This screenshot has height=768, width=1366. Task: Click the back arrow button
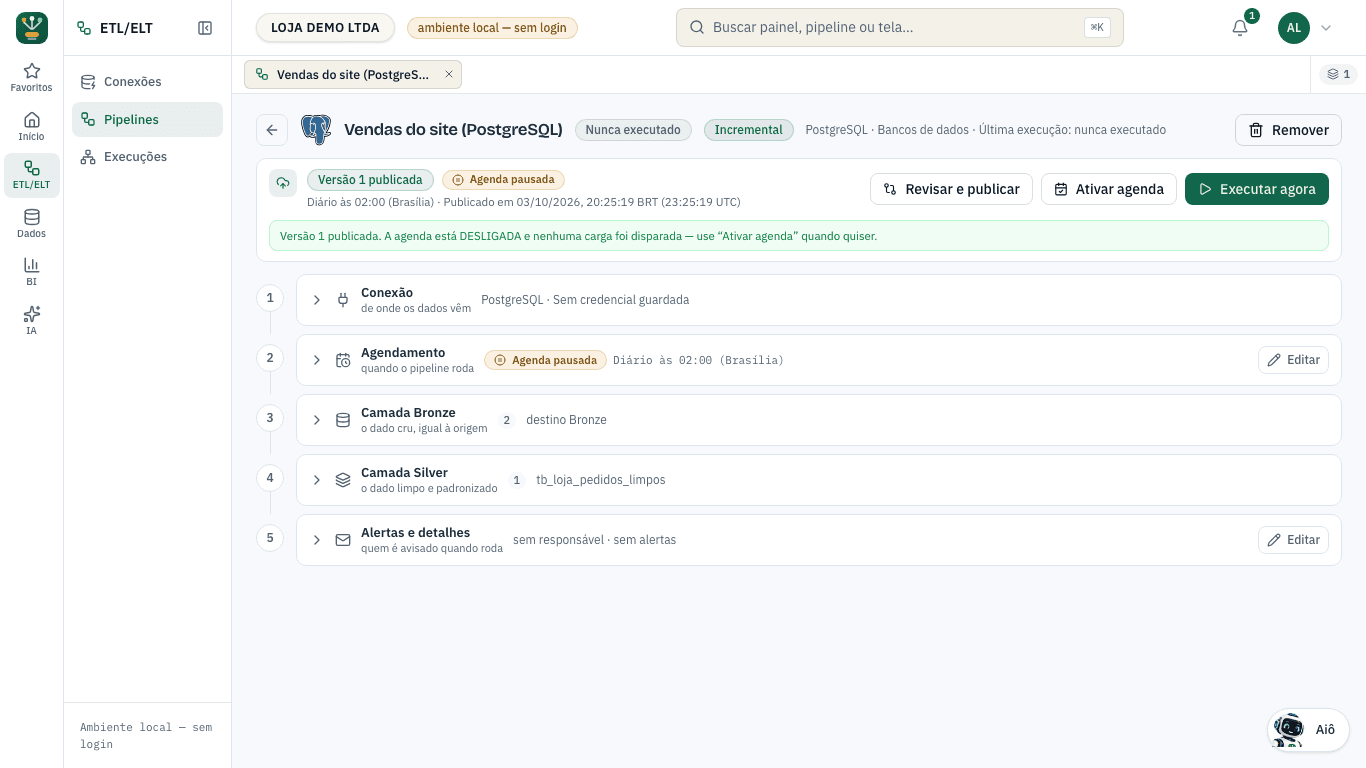[x=272, y=130]
